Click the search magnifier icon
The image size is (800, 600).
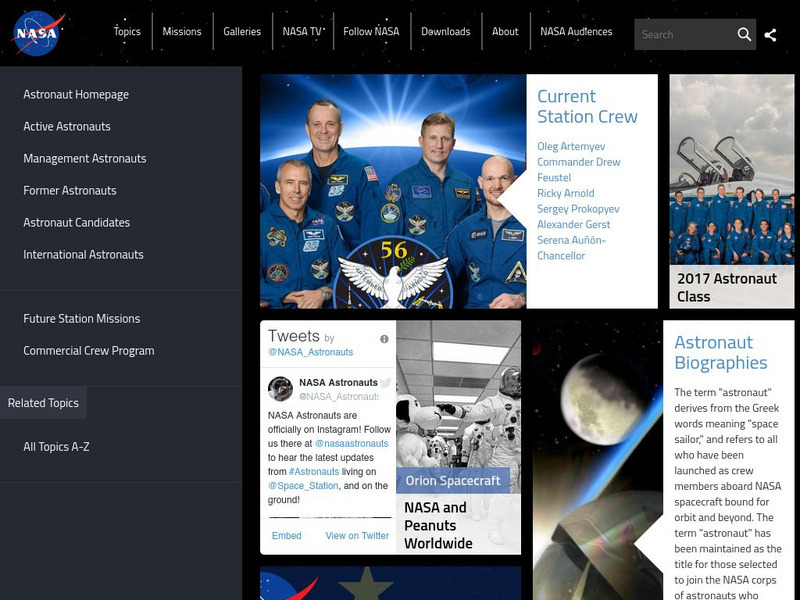click(745, 33)
